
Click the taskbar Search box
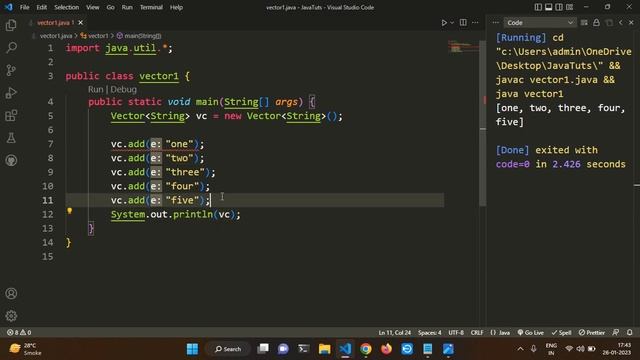228,349
